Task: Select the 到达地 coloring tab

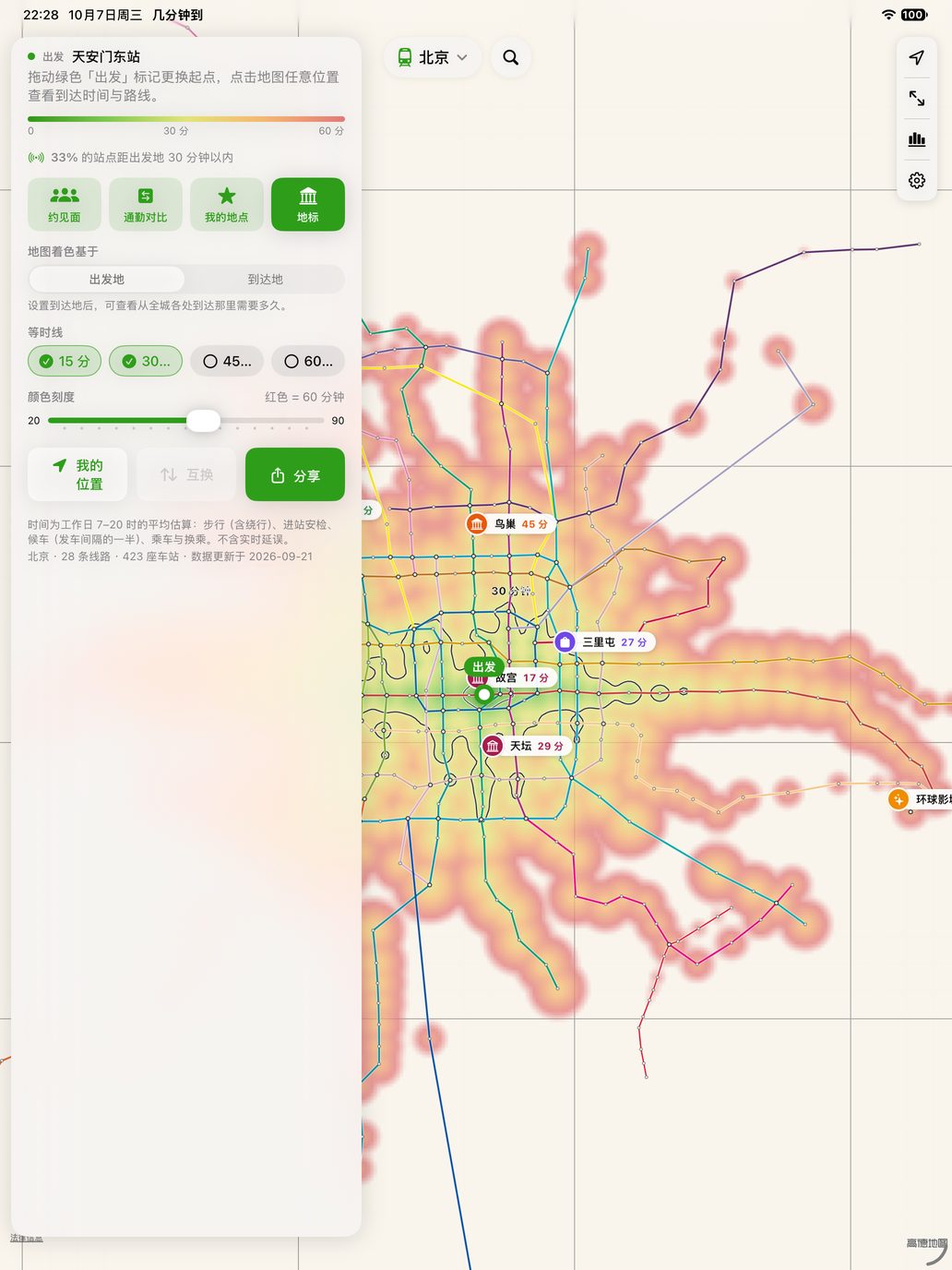Action: click(265, 280)
